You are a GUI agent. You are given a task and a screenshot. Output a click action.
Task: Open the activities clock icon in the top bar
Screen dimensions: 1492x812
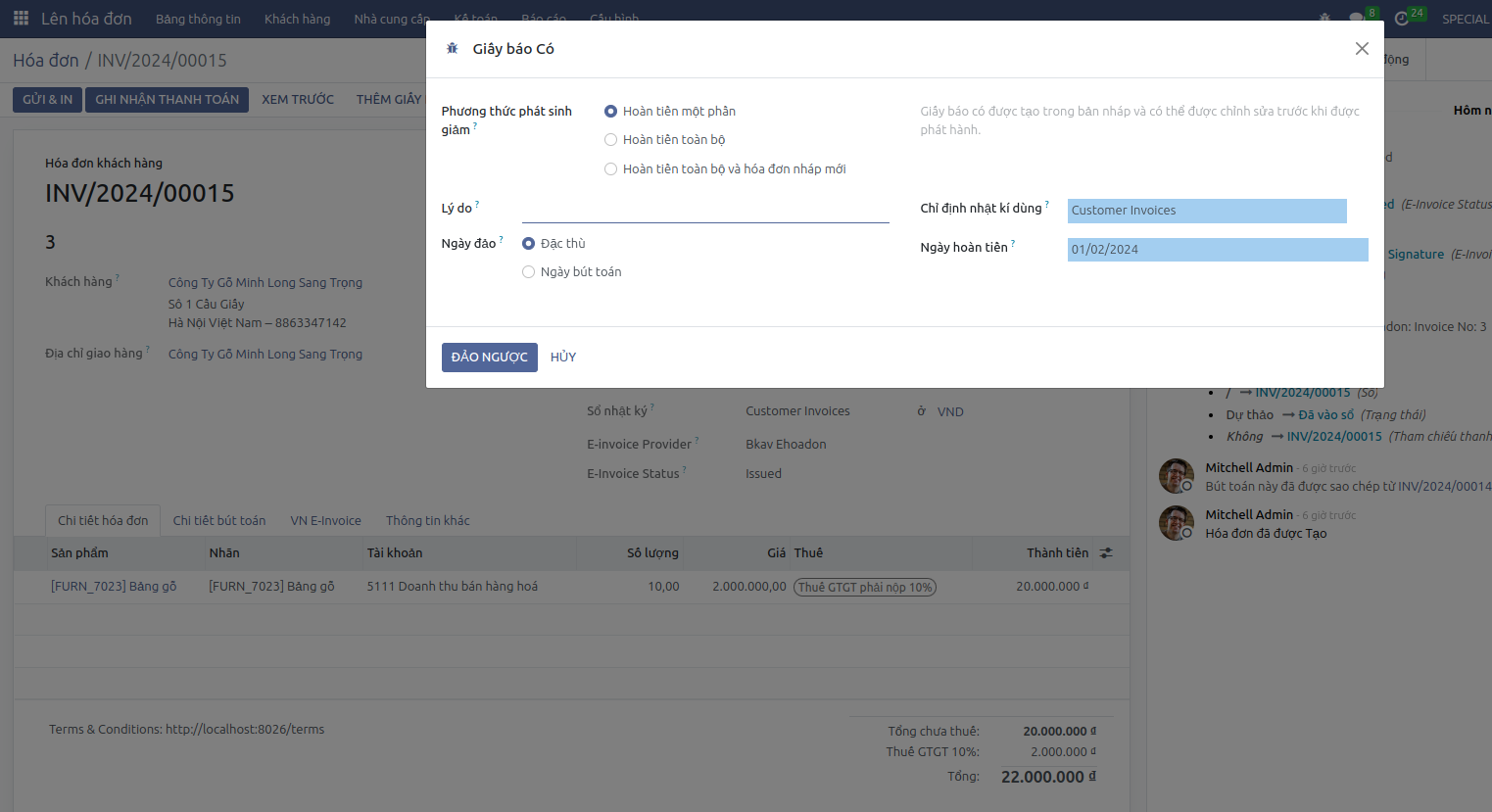pyautogui.click(x=1402, y=19)
